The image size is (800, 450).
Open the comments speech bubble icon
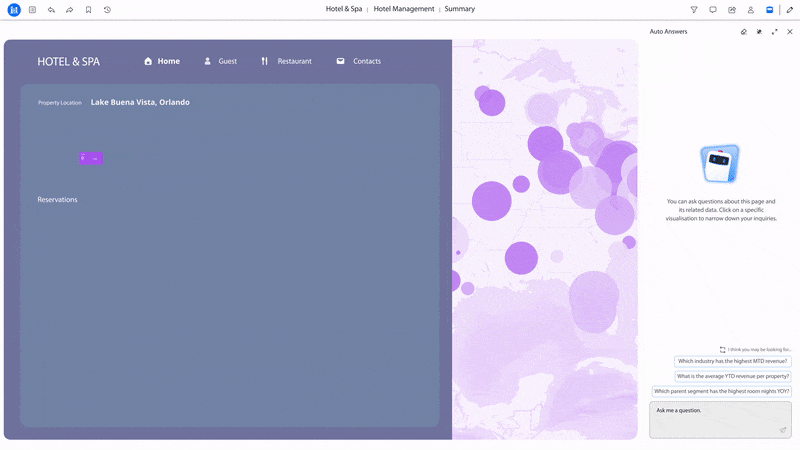coord(713,9)
